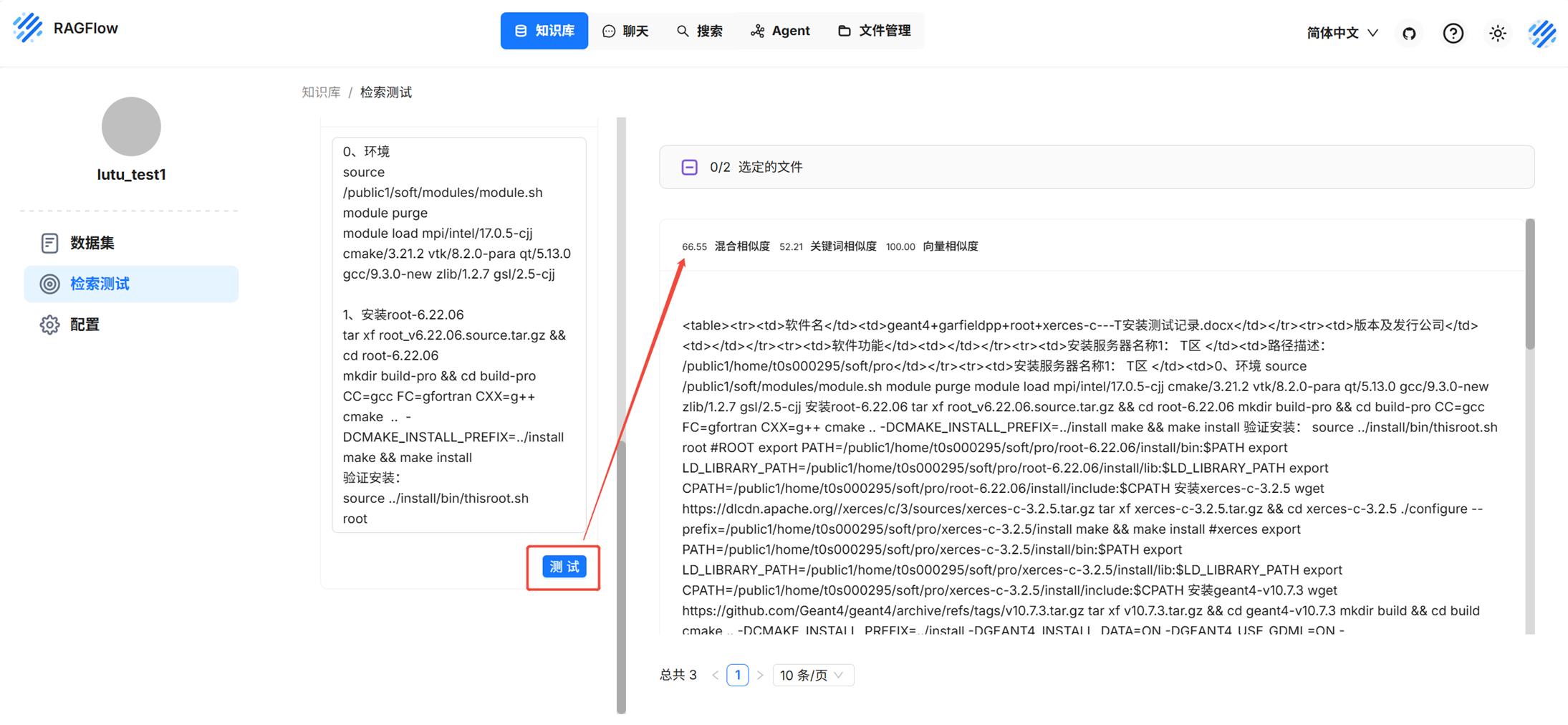Click the RAGFlow logo icon
The height and width of the screenshot is (725, 1568).
[28, 28]
